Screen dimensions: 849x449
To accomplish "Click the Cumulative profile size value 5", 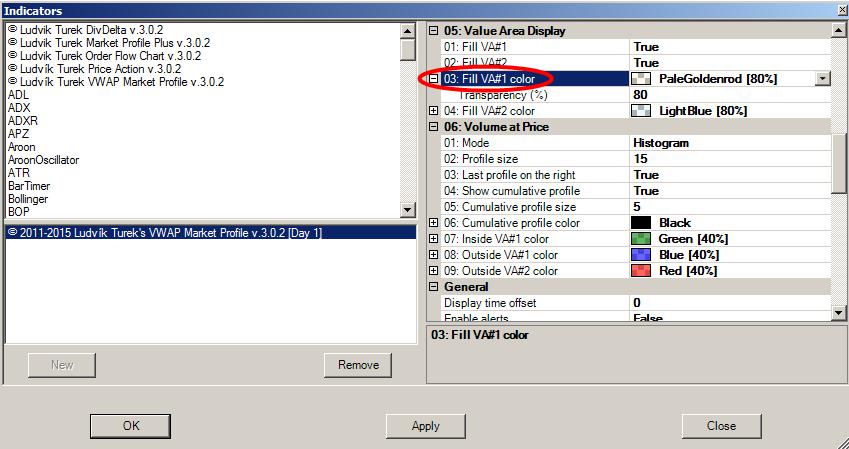I will click(729, 207).
